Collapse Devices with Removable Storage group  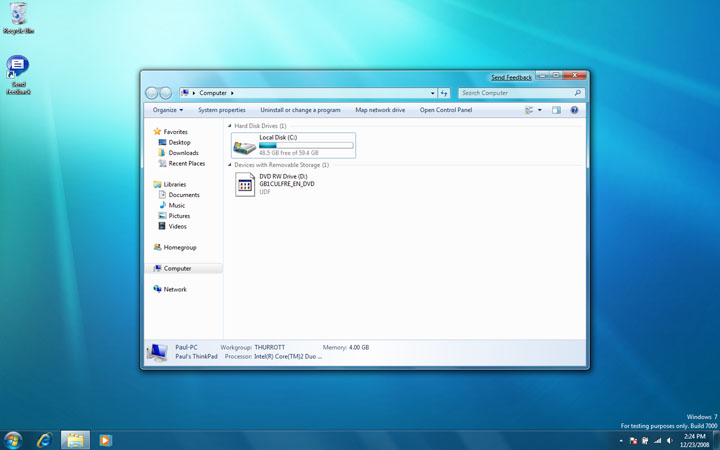coord(230,165)
